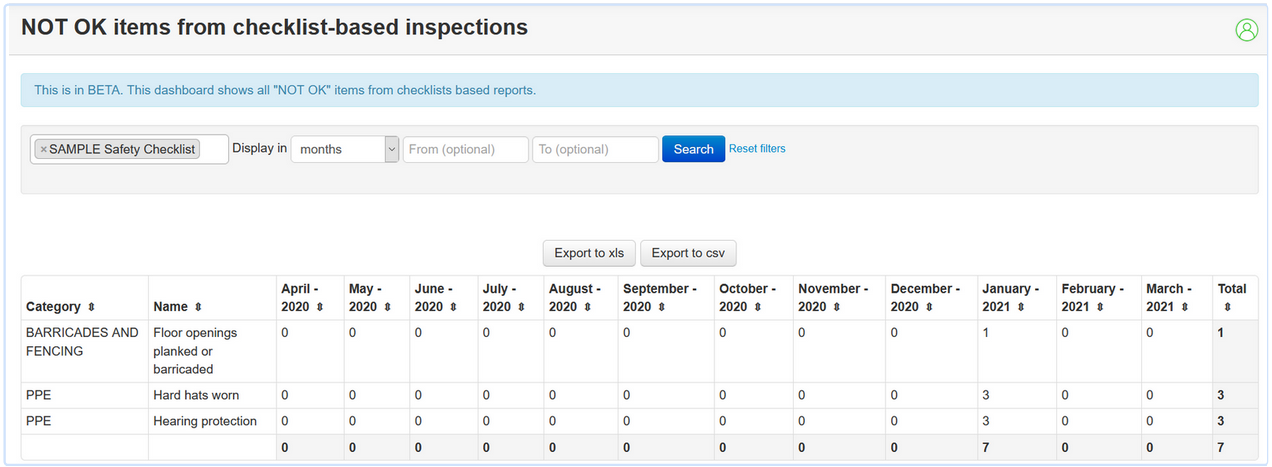Export the table to csv
1272x467 pixels.
click(x=688, y=253)
